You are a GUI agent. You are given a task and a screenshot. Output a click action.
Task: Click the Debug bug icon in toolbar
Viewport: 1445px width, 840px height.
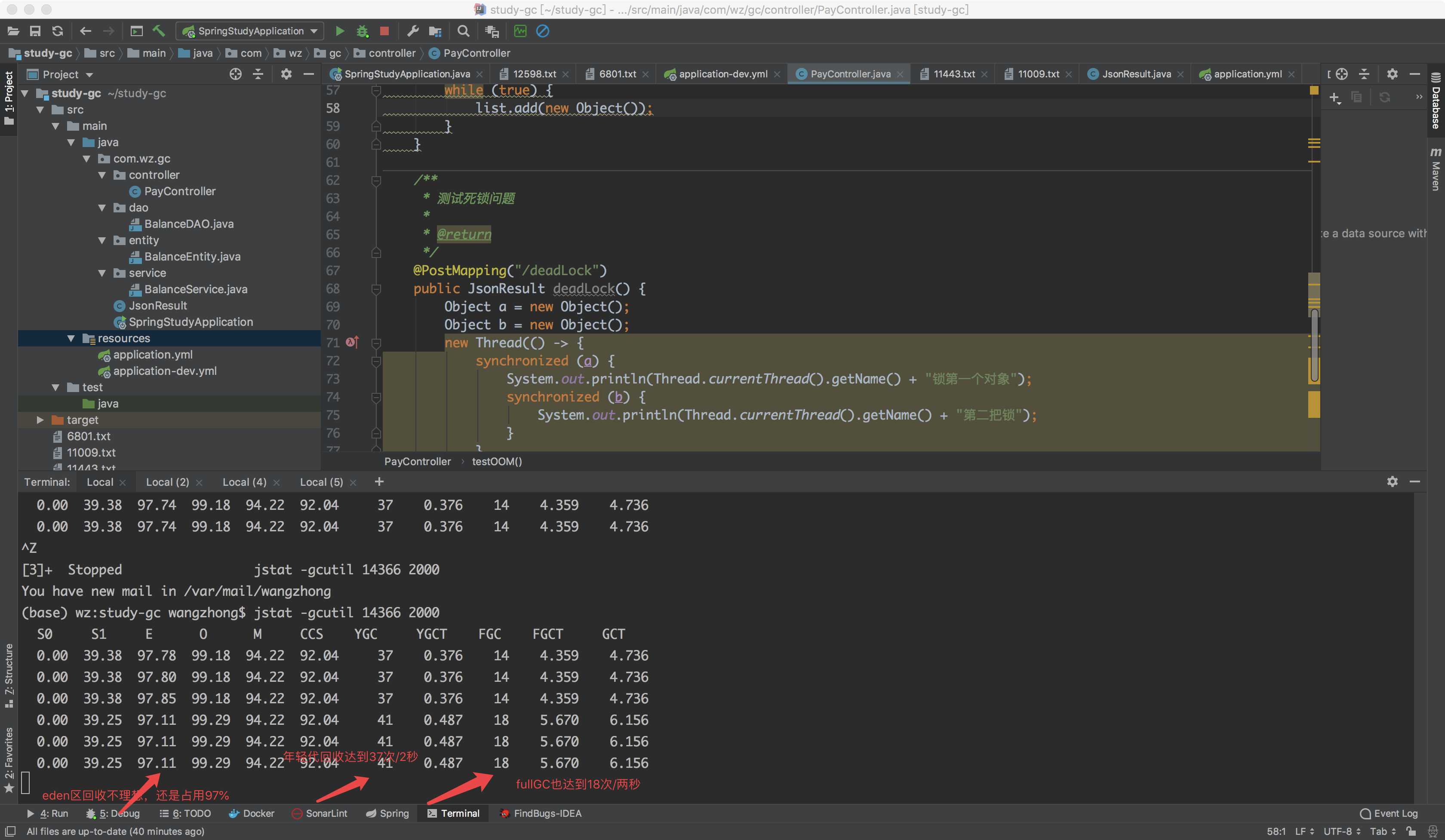[x=362, y=31]
